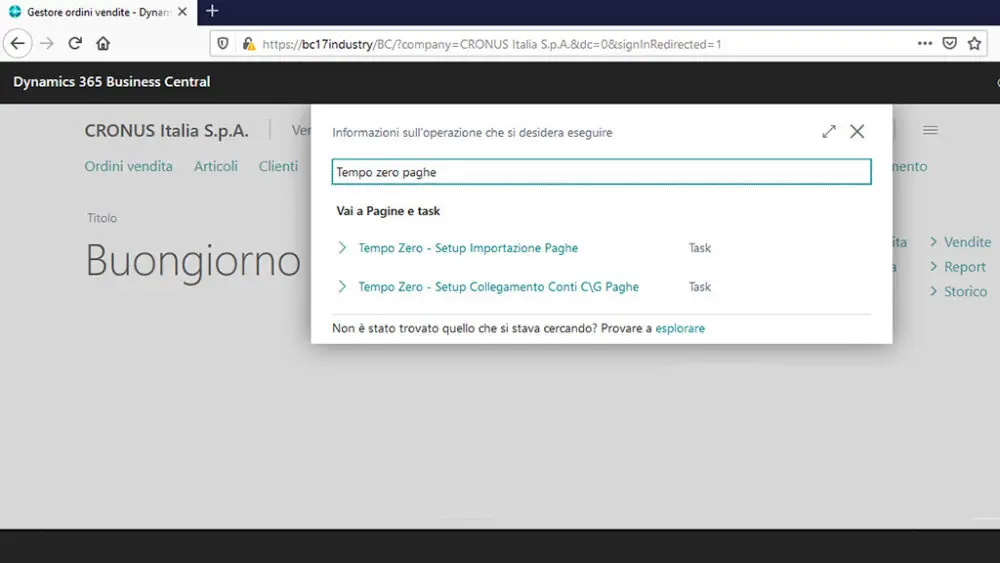Close the Gestore ordini vendite tab
Screen dimensions: 1000x563
click(x=182, y=12)
